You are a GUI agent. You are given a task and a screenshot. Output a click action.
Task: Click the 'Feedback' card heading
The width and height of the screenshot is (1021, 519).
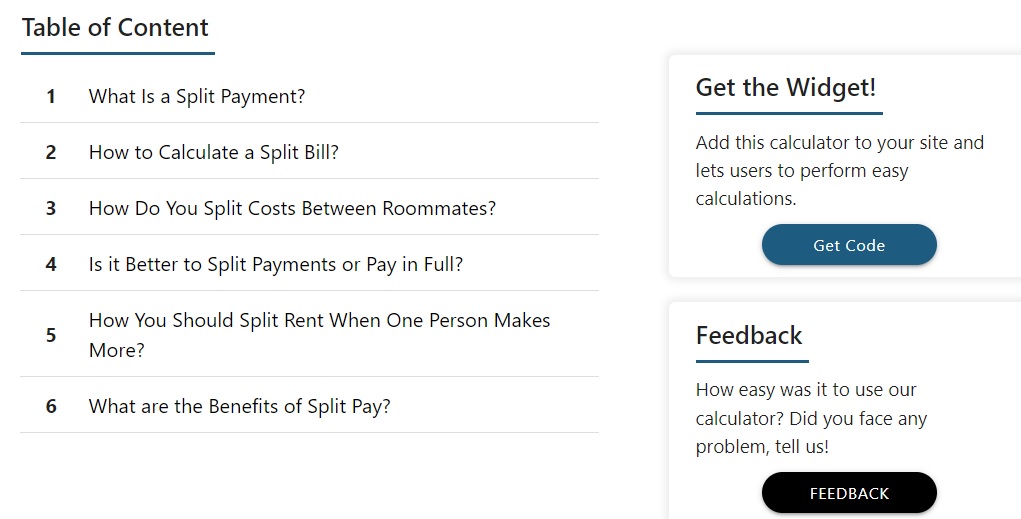coord(749,335)
